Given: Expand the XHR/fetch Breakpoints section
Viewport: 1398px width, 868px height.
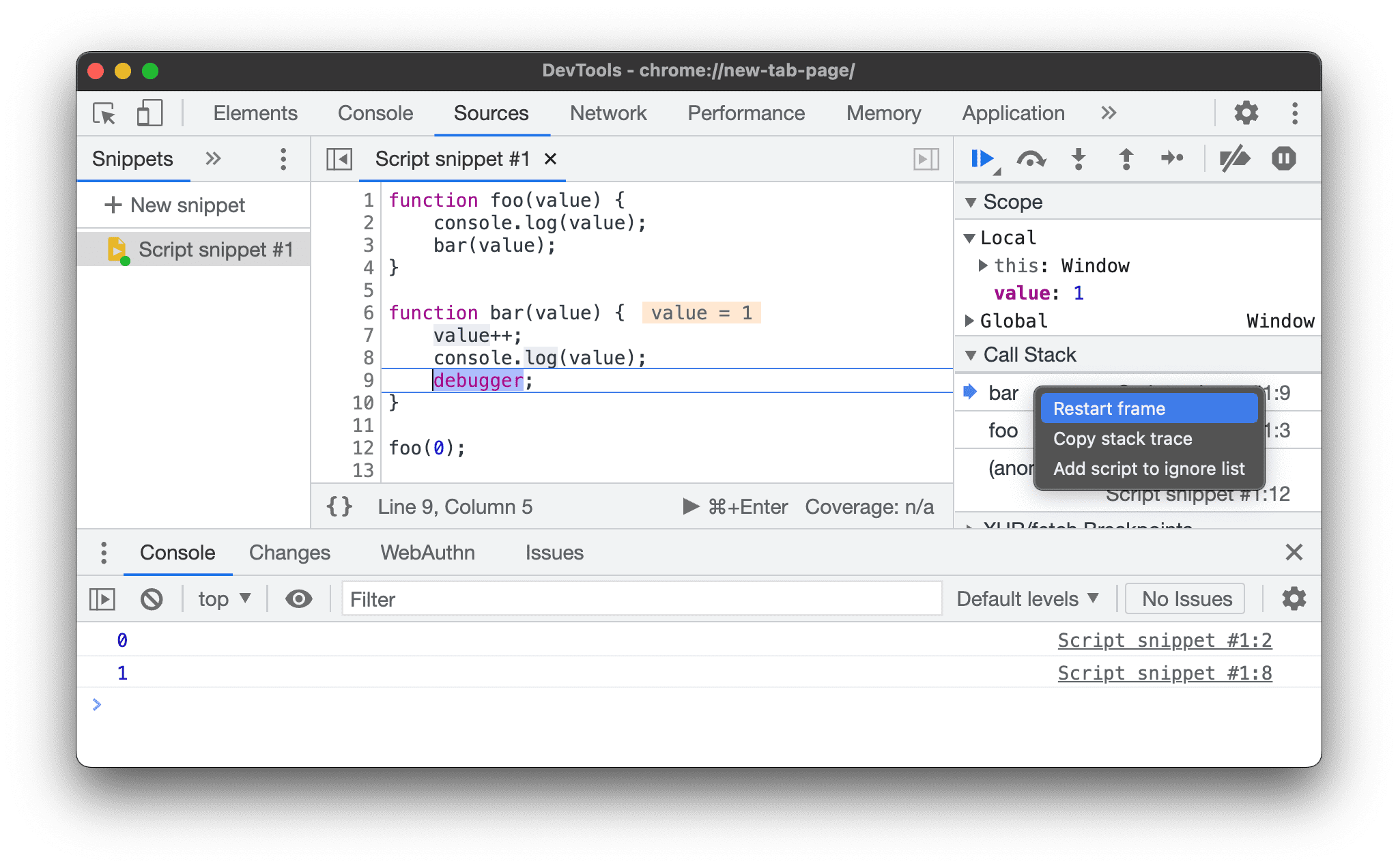Looking at the screenshot, I should (975, 525).
